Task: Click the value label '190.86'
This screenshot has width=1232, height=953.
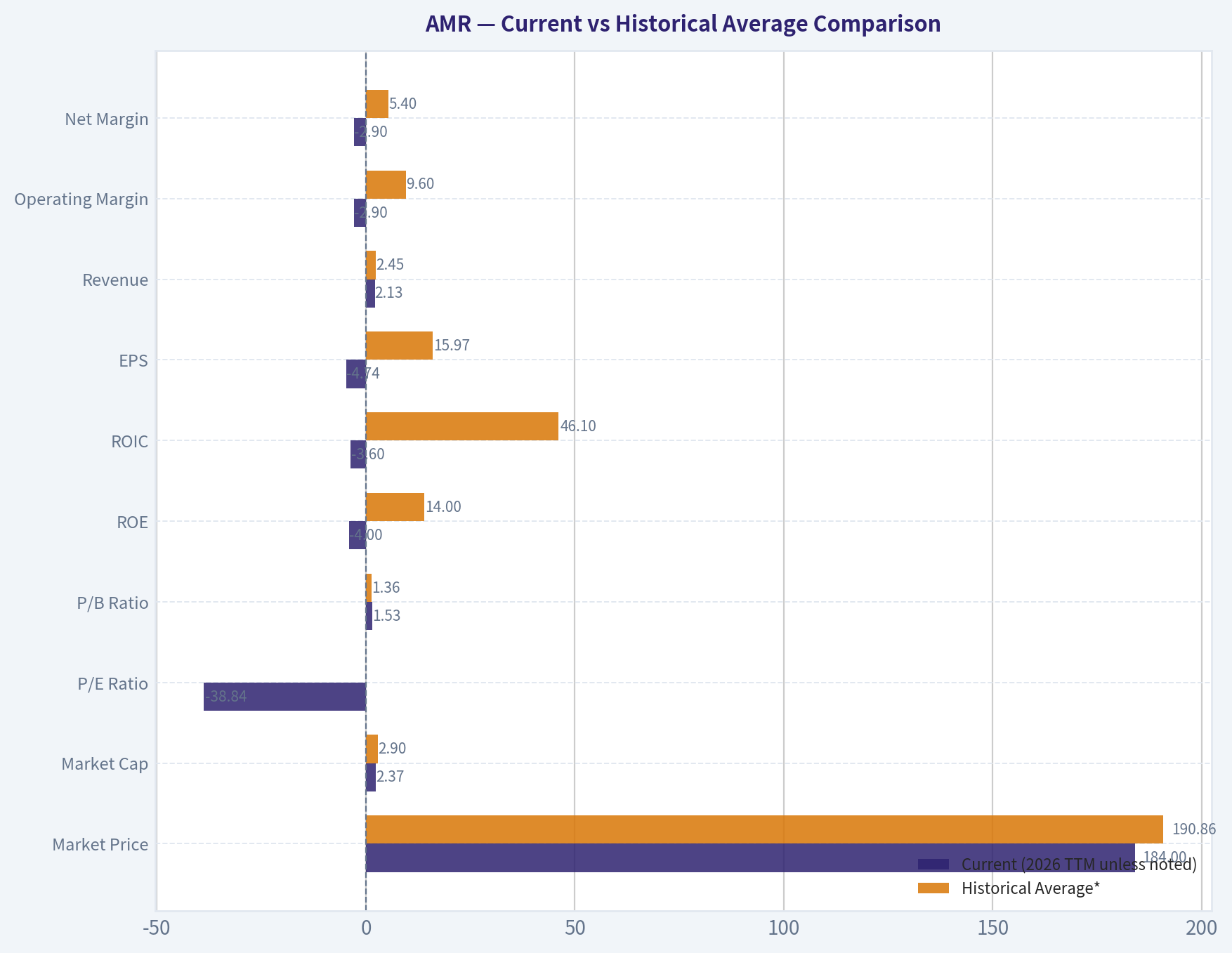Action: [1194, 829]
